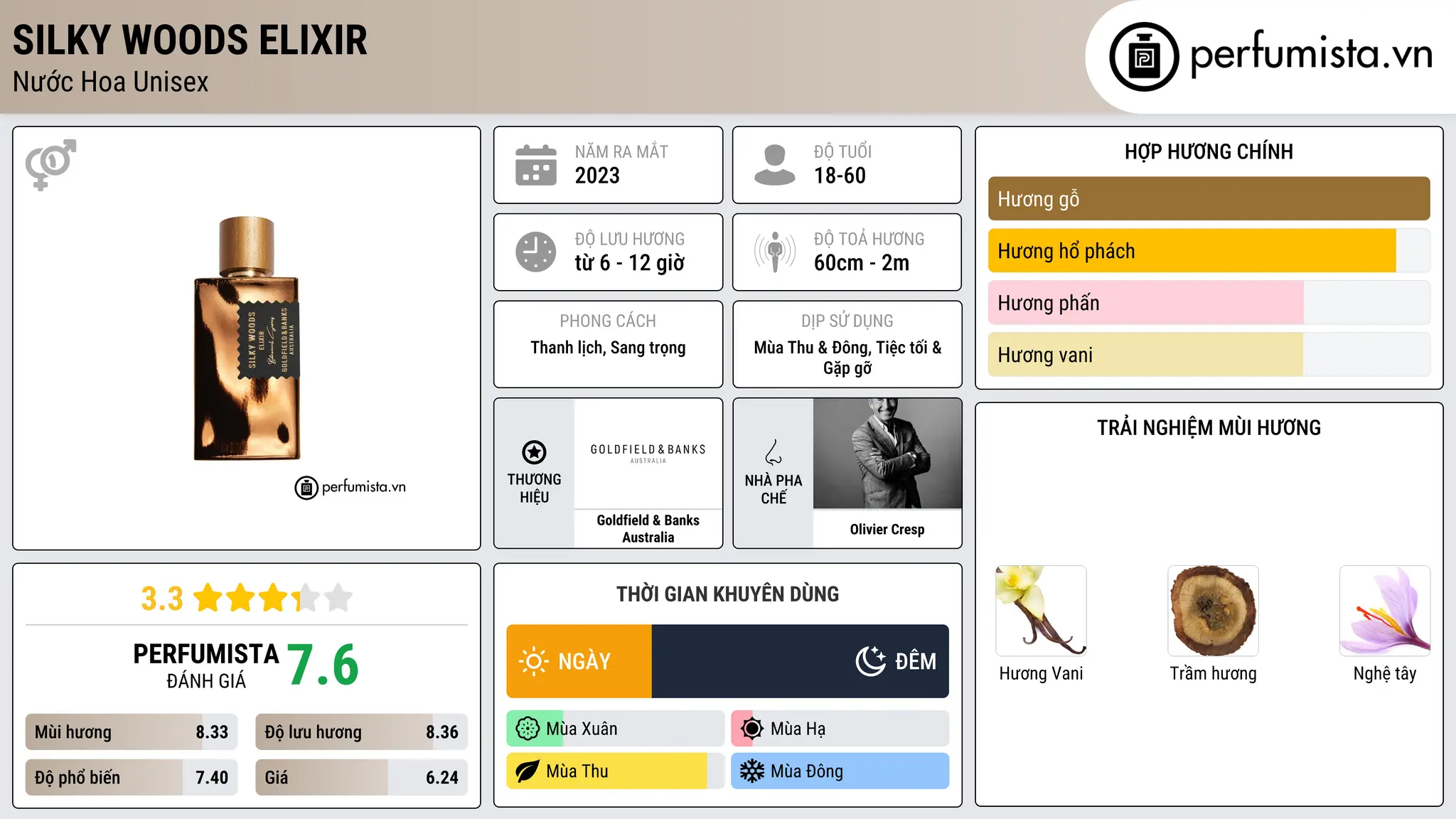Click the dark ĐÊM nighttime segment

point(801,661)
